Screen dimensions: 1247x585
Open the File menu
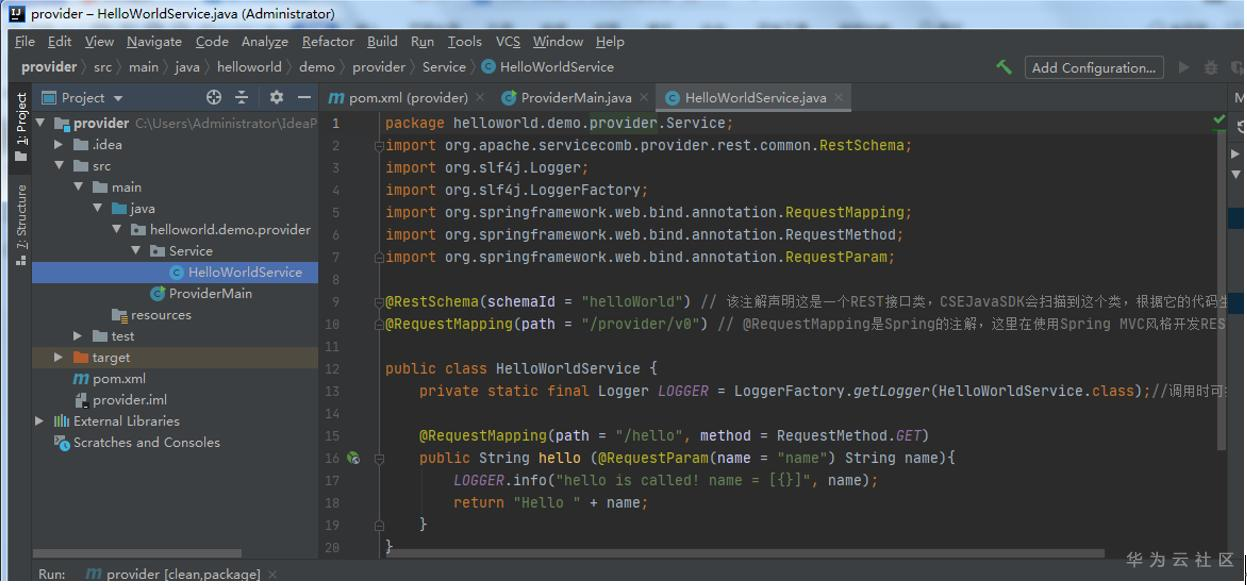[25, 41]
